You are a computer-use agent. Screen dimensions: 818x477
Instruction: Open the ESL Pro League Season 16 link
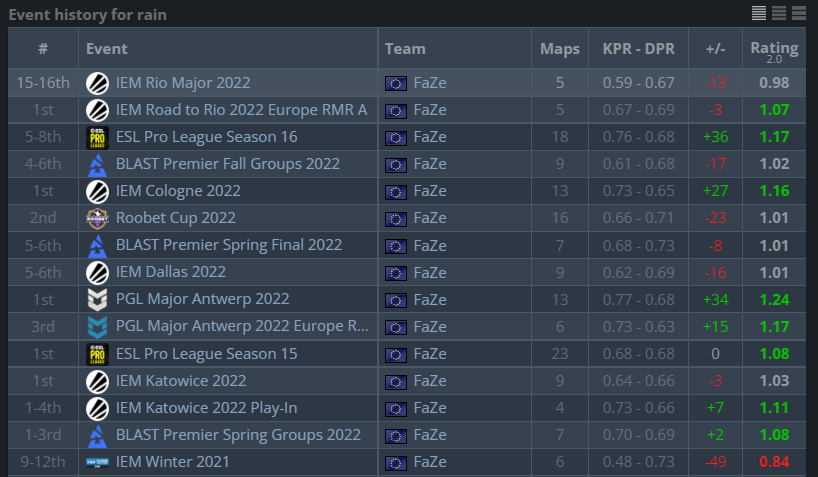click(x=207, y=137)
